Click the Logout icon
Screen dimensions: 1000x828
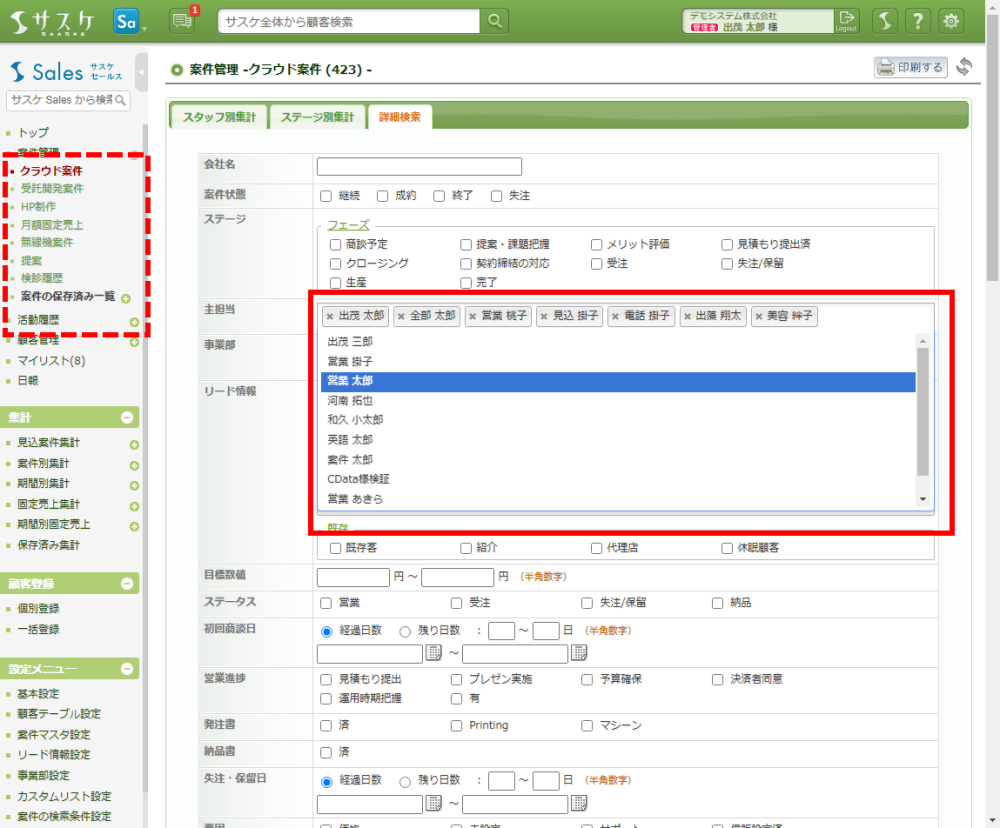847,21
